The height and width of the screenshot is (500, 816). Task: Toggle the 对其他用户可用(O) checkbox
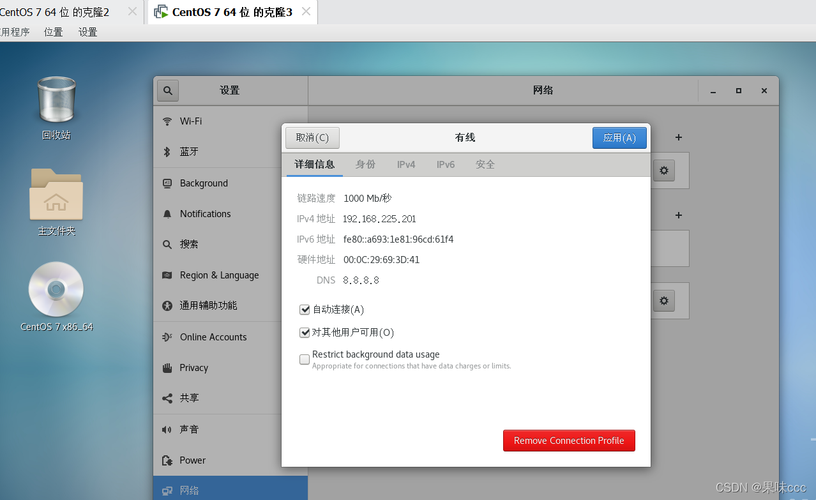click(x=305, y=333)
